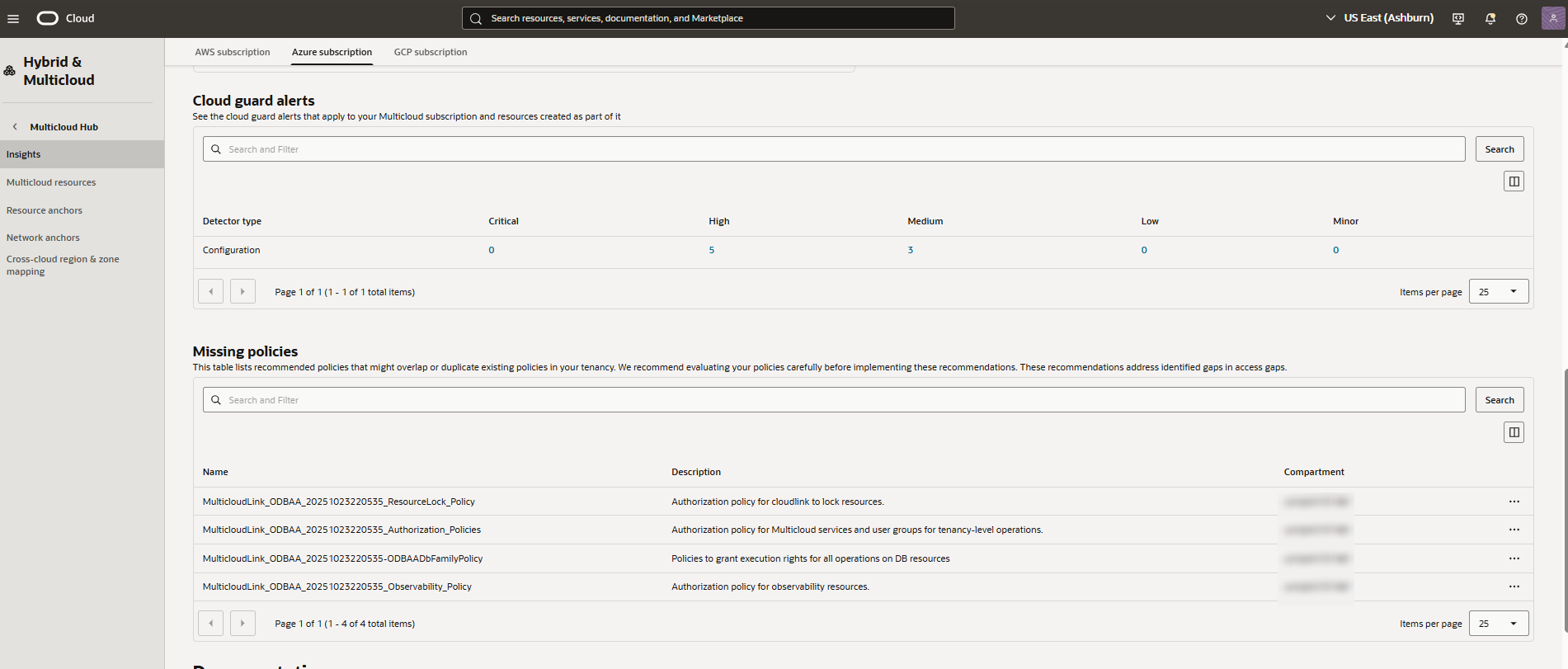Focus the global search resources field
This screenshot has height=669, width=1568.
(x=709, y=18)
